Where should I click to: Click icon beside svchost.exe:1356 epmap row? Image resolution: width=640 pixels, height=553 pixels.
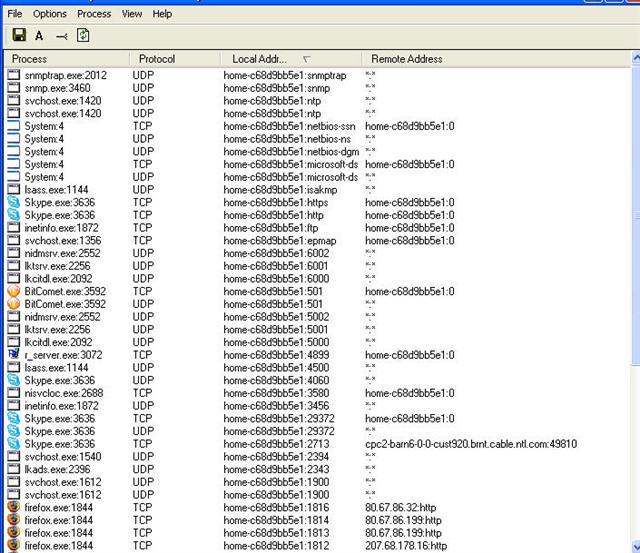[x=13, y=240]
